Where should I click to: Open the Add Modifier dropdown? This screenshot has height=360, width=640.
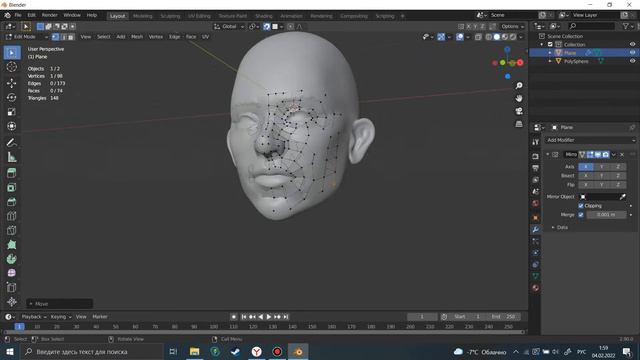coord(590,140)
